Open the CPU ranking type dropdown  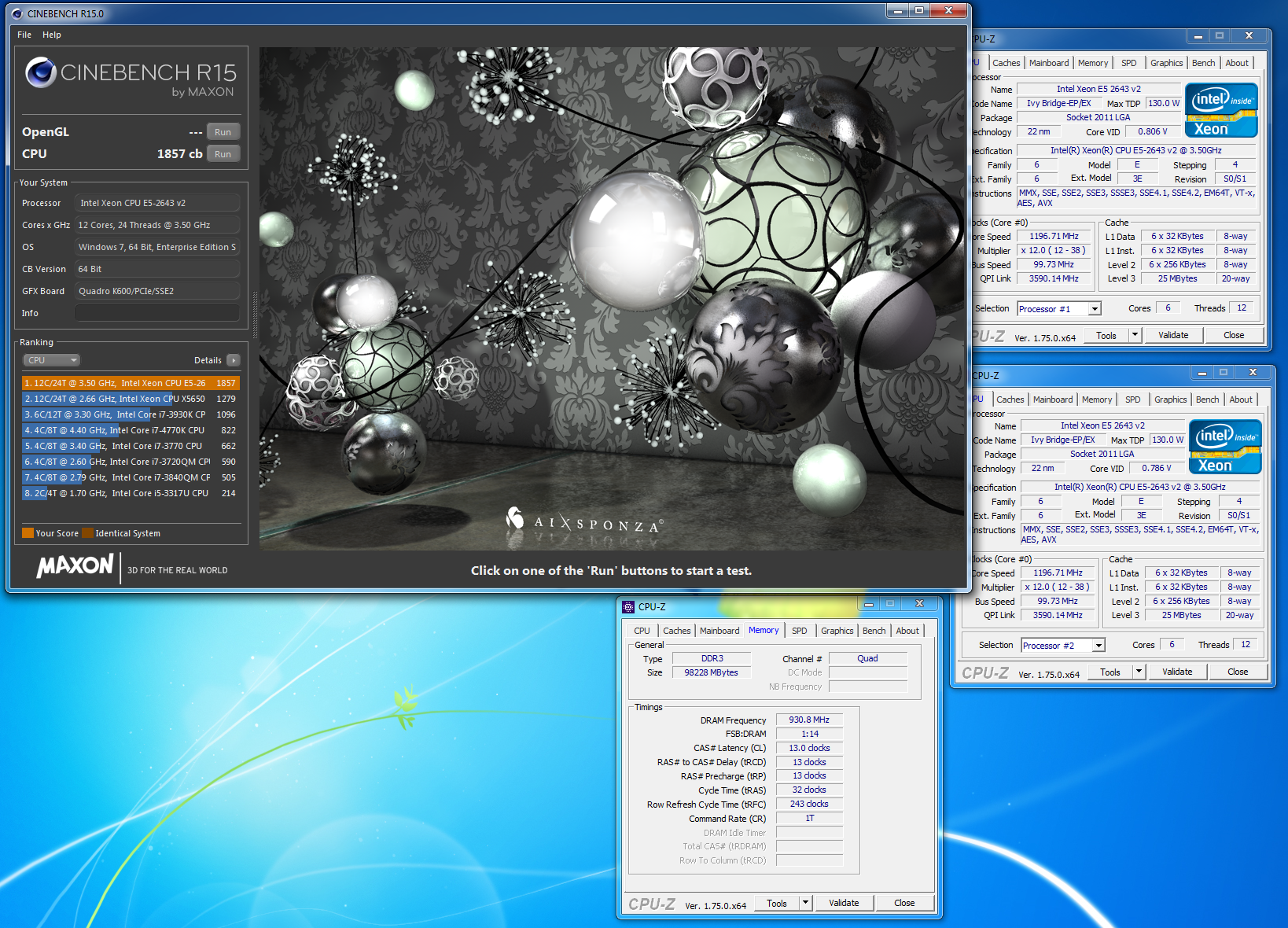point(52,360)
